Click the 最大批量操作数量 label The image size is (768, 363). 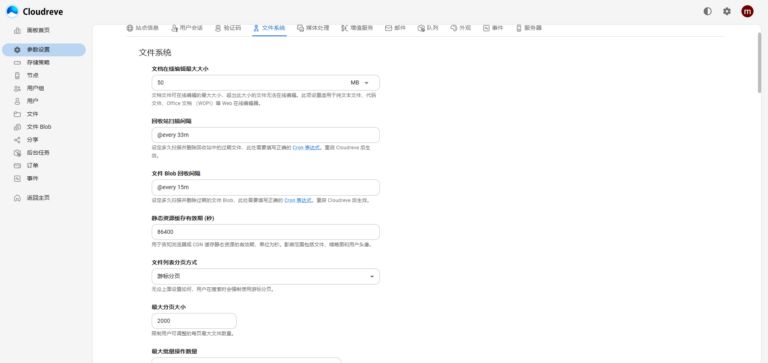coord(174,351)
